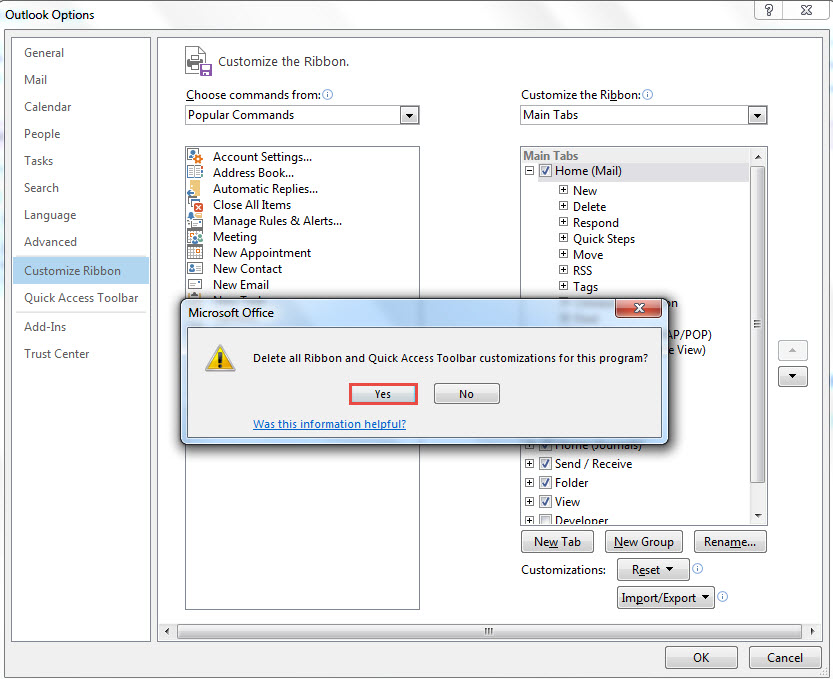Move selected ribbon item up with arrow button

coord(793,351)
